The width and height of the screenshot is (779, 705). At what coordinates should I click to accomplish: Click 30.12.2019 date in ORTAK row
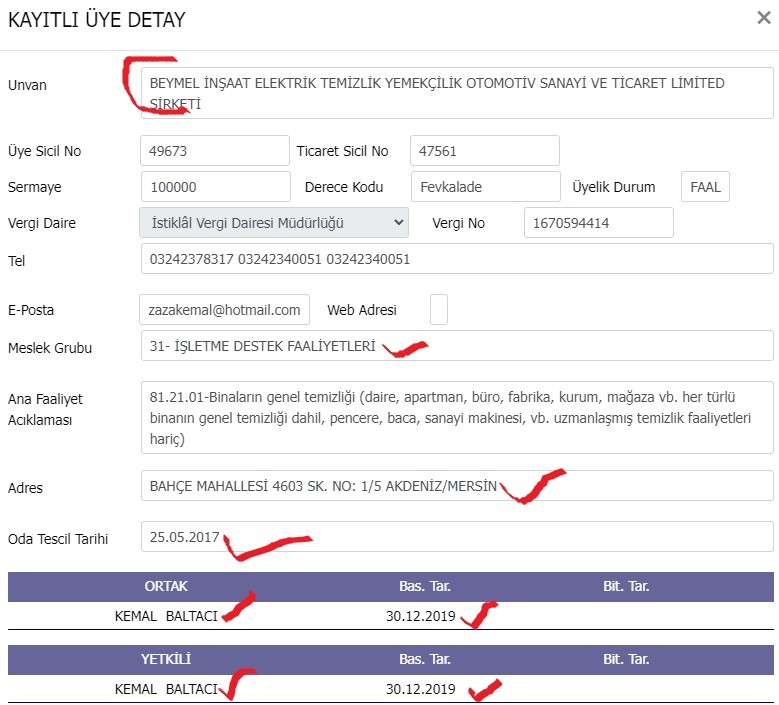(x=420, y=616)
